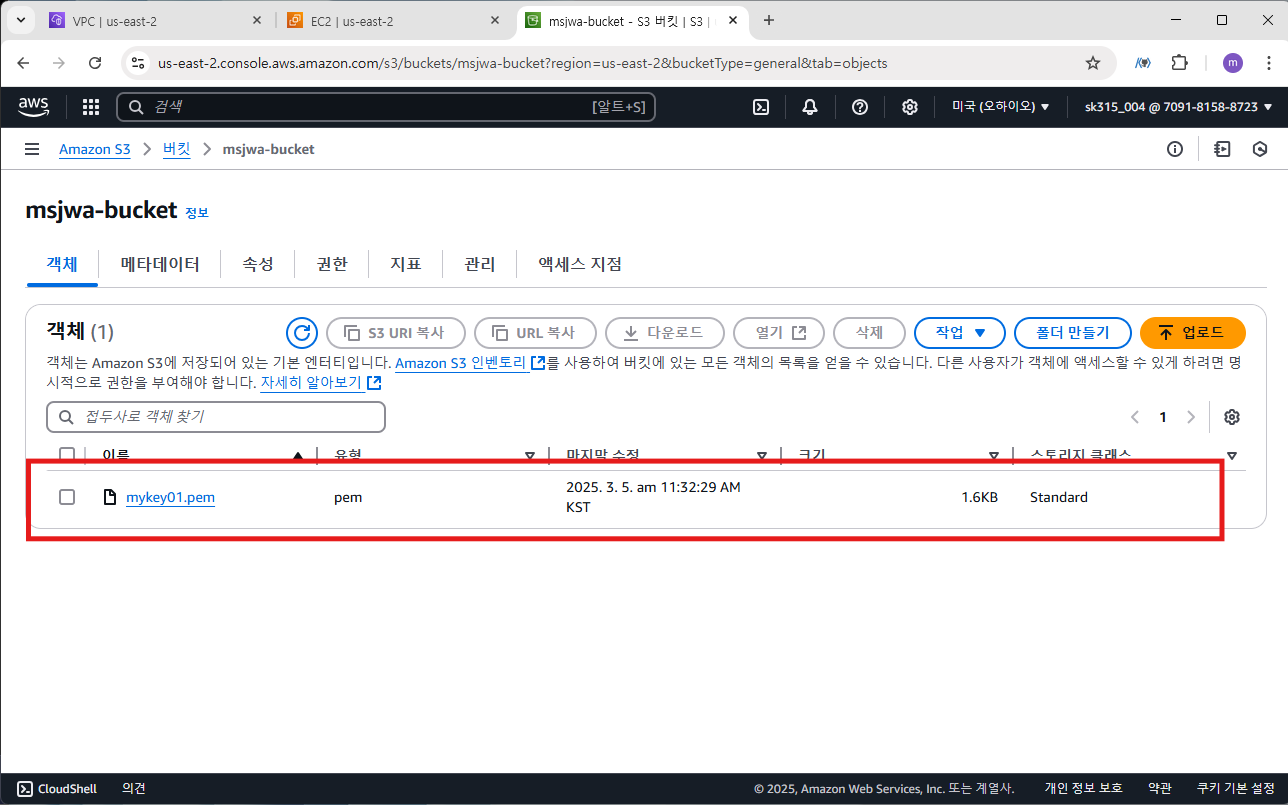Viewport: 1288px width, 805px height.
Task: Go to next objects page arrow
Action: point(1191,417)
